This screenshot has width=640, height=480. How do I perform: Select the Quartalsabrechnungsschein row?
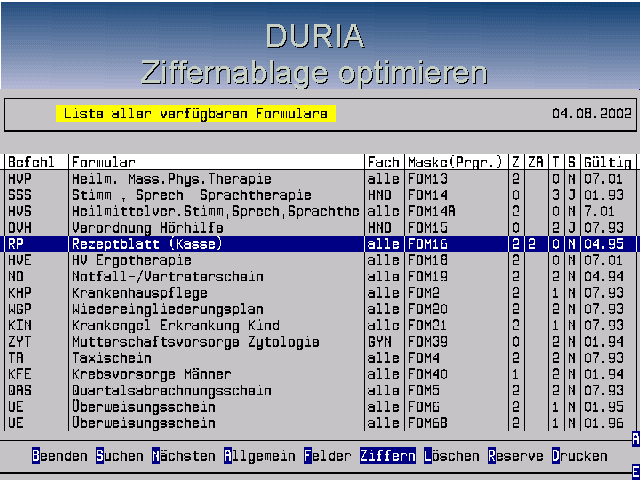(320, 391)
